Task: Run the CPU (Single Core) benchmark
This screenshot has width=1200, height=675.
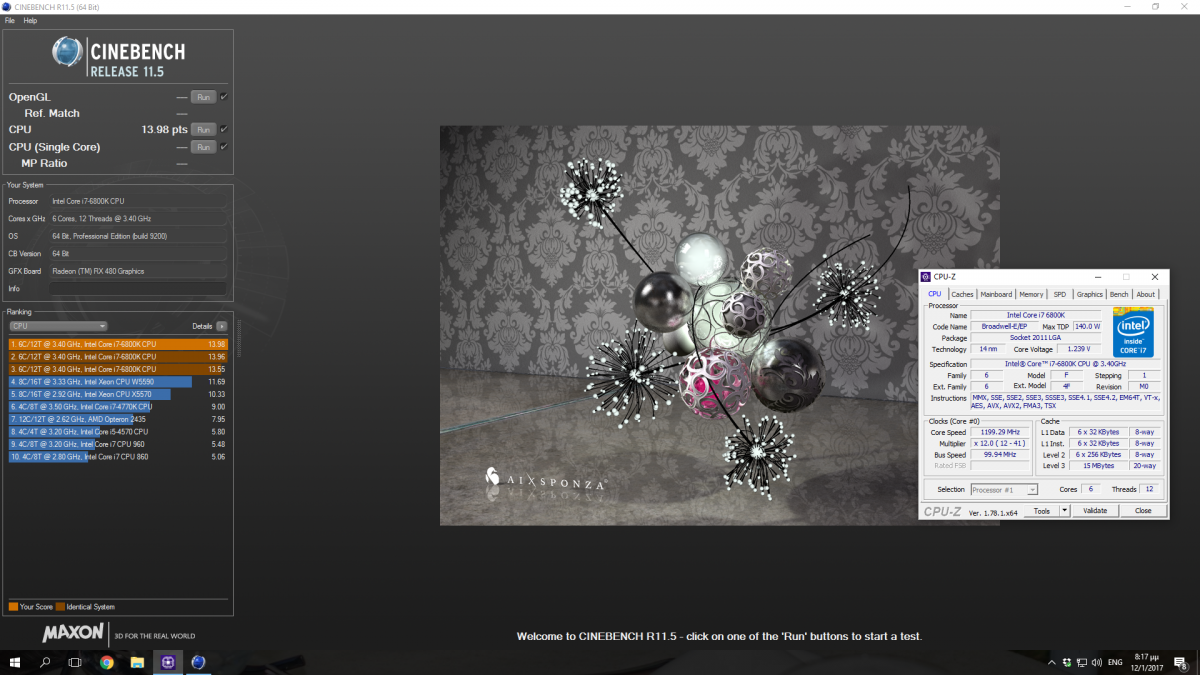Action: click(203, 147)
